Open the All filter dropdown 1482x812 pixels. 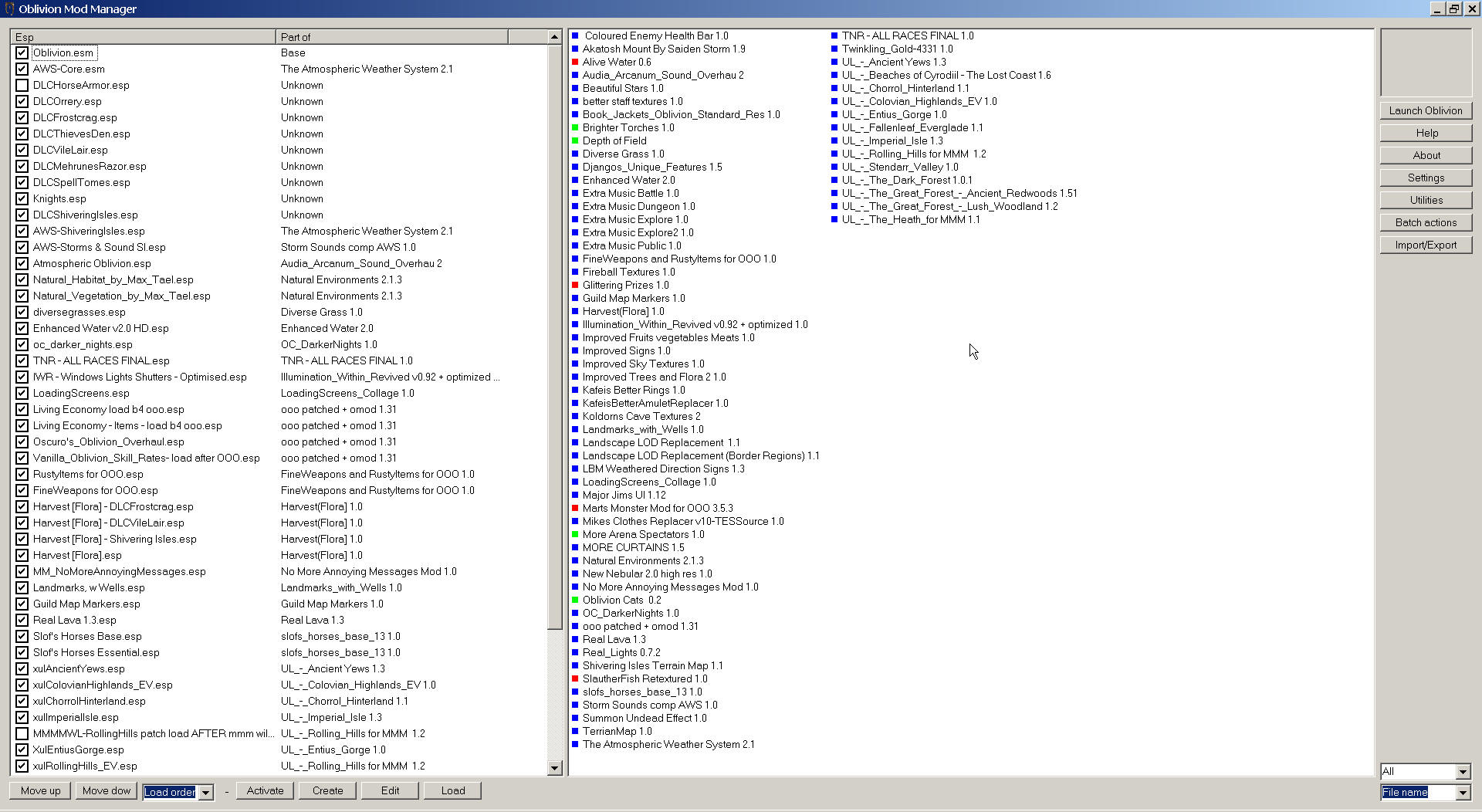click(x=1463, y=771)
